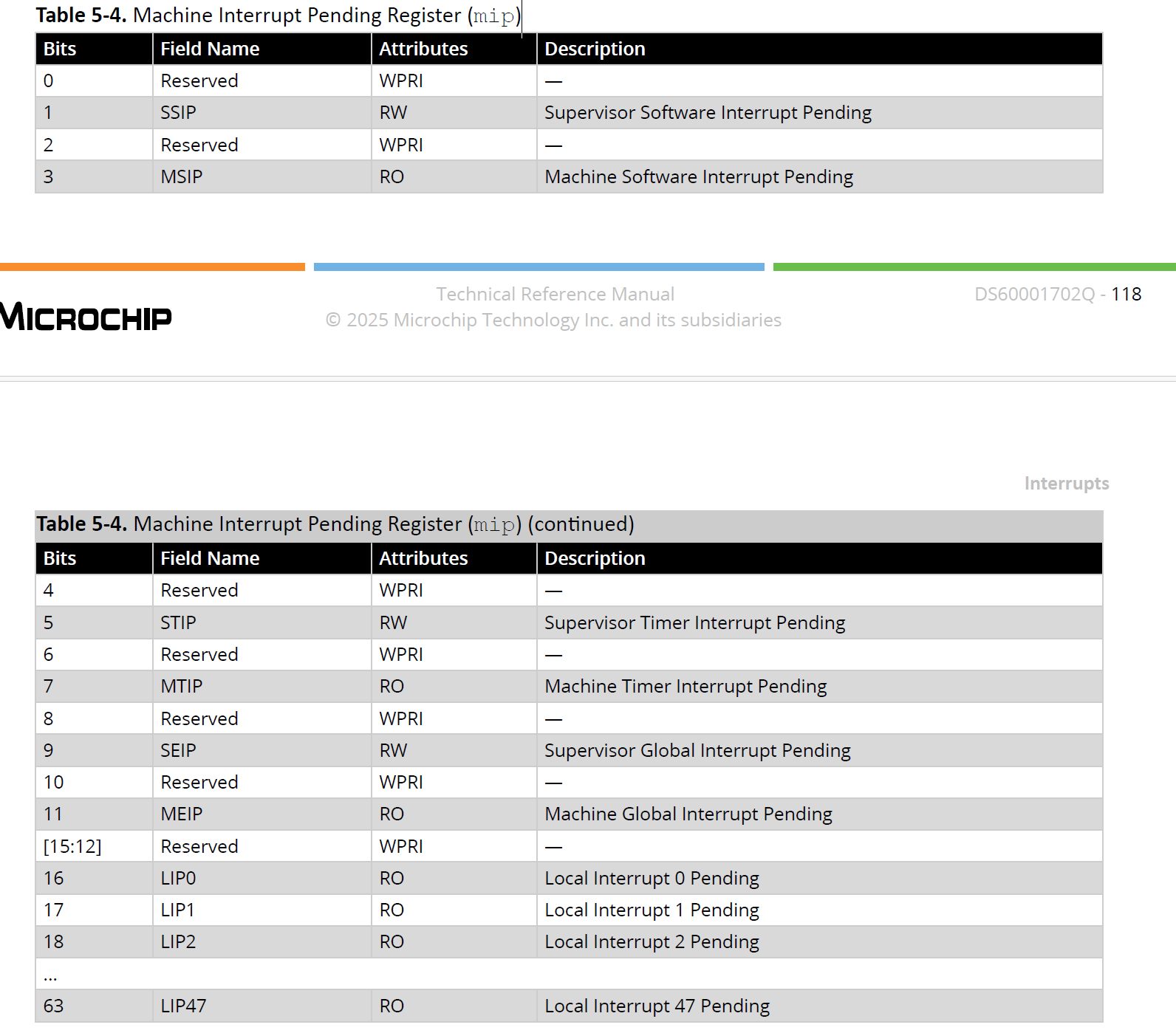This screenshot has height=1033, width=1176.
Task: Click the Microchip logo in the footer
Action: 86,317
